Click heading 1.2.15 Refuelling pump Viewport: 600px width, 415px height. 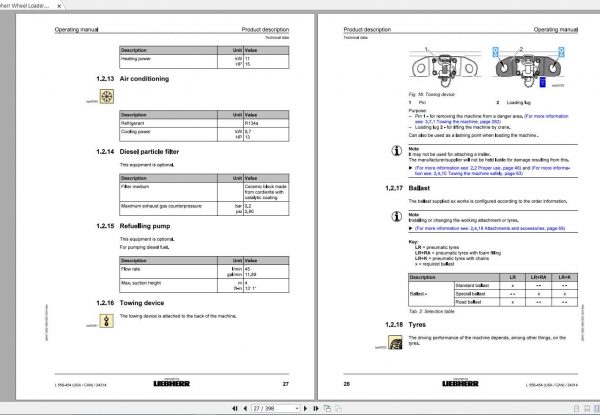[x=133, y=226]
